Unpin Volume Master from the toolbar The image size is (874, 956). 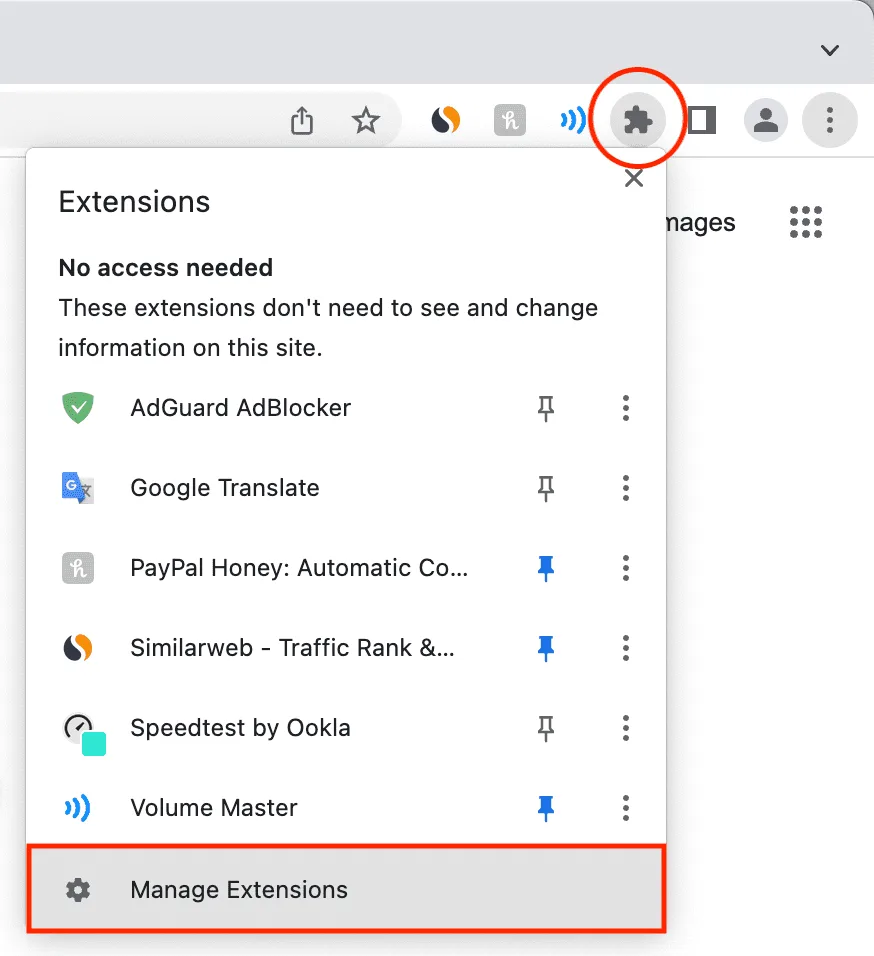click(545, 808)
